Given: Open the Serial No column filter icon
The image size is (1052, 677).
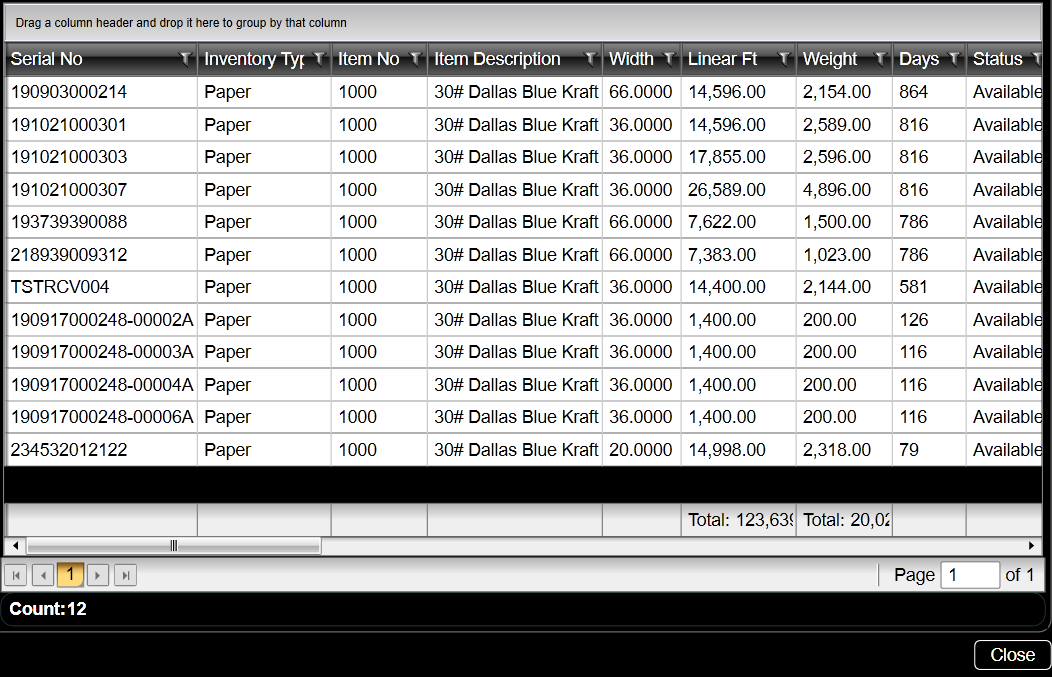Looking at the screenshot, I should pos(185,59).
